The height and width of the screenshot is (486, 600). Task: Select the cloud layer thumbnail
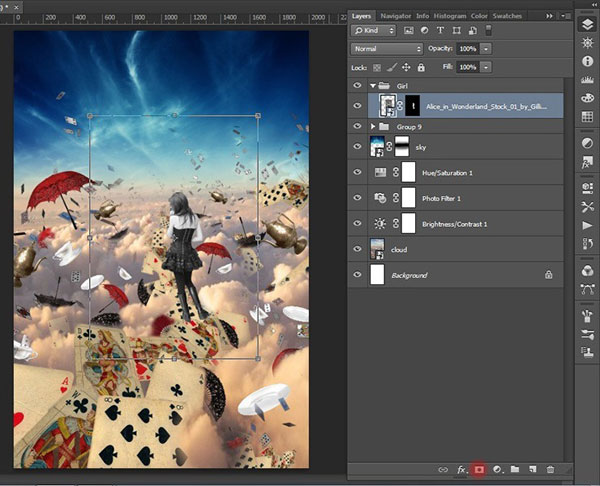(377, 249)
